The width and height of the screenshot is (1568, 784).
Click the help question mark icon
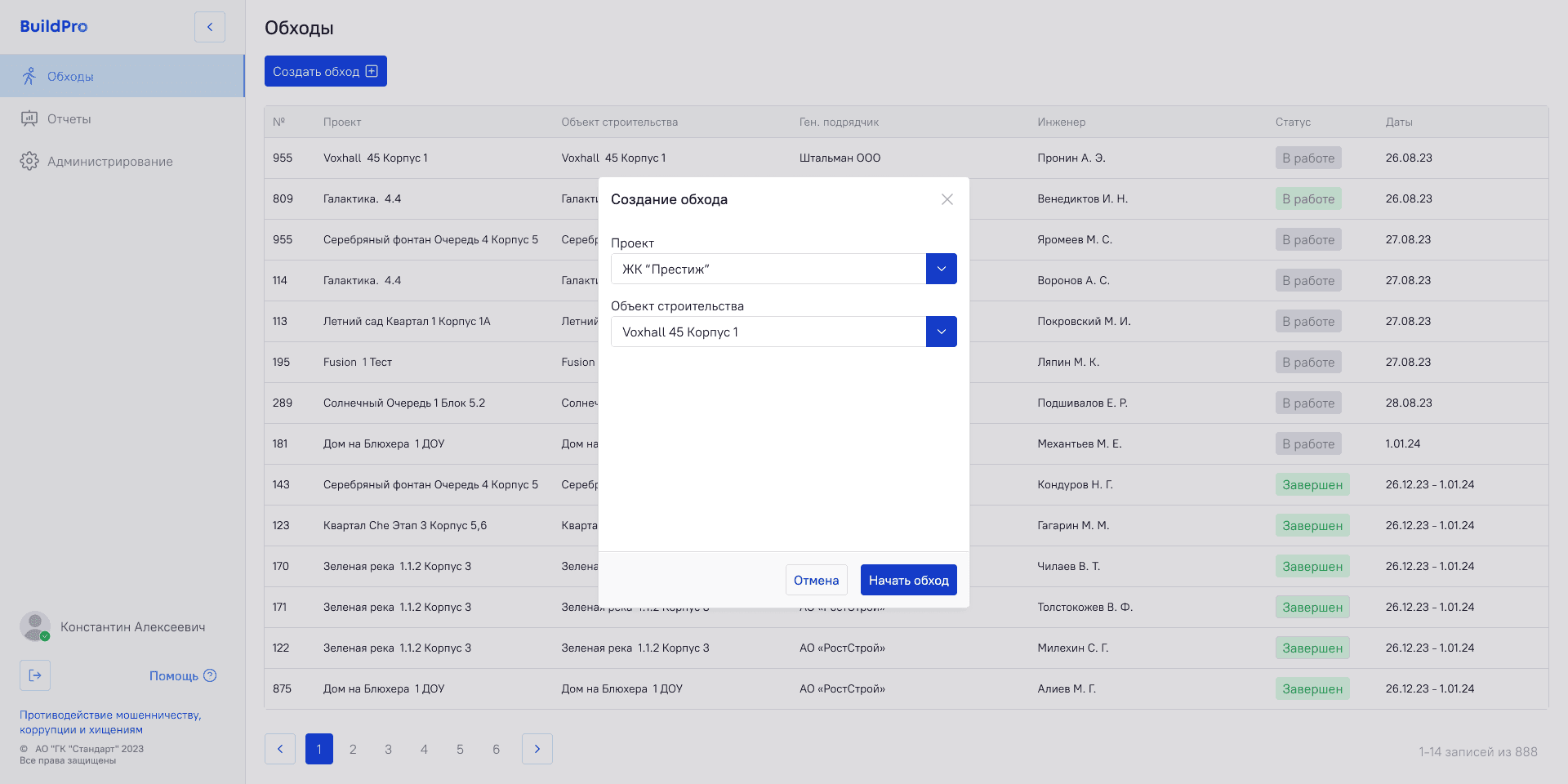click(210, 675)
